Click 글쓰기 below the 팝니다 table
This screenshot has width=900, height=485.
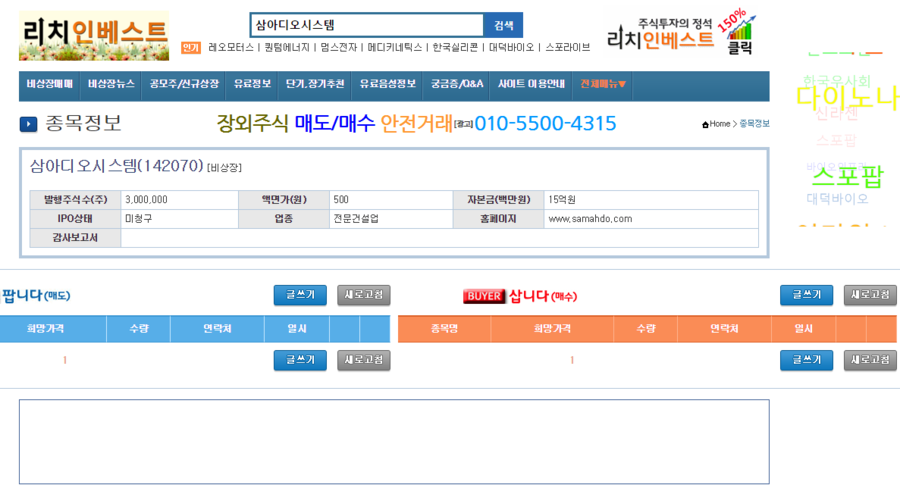coord(300,360)
